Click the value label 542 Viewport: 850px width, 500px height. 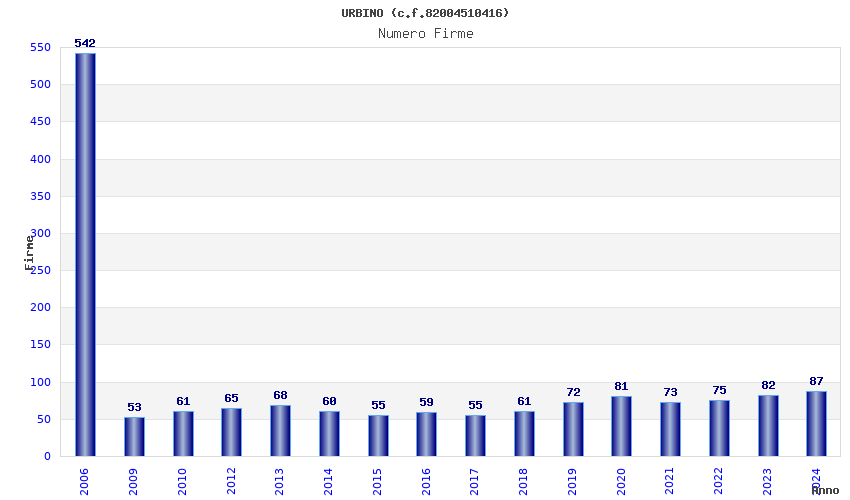[85, 43]
